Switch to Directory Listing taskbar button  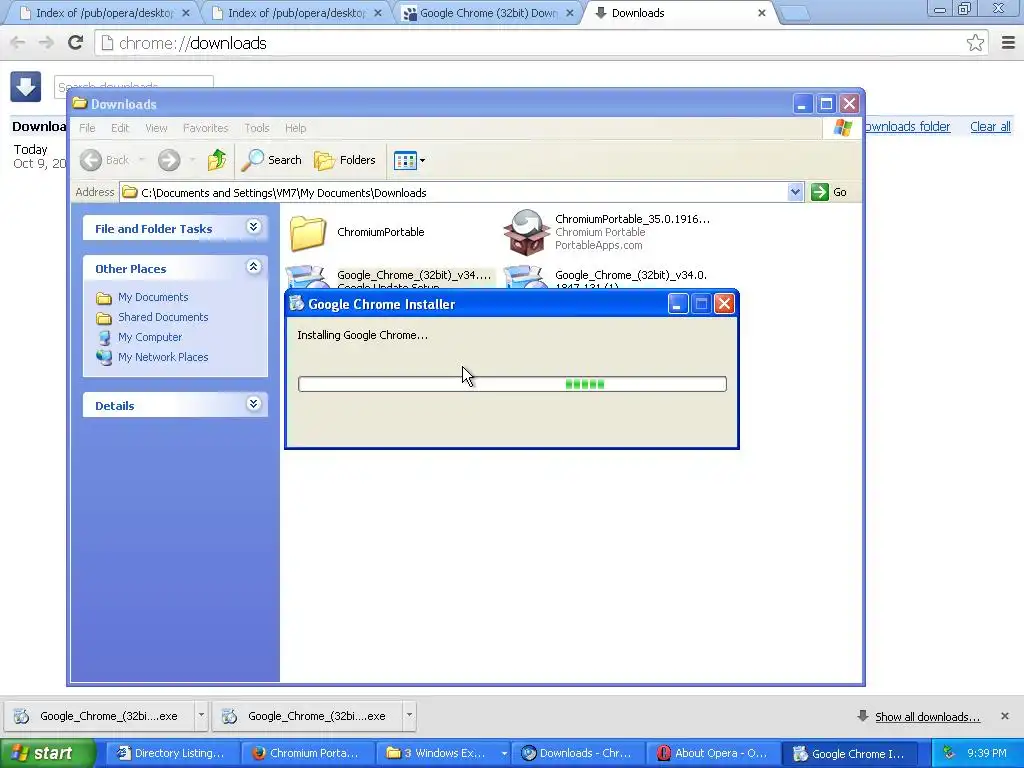[172, 753]
